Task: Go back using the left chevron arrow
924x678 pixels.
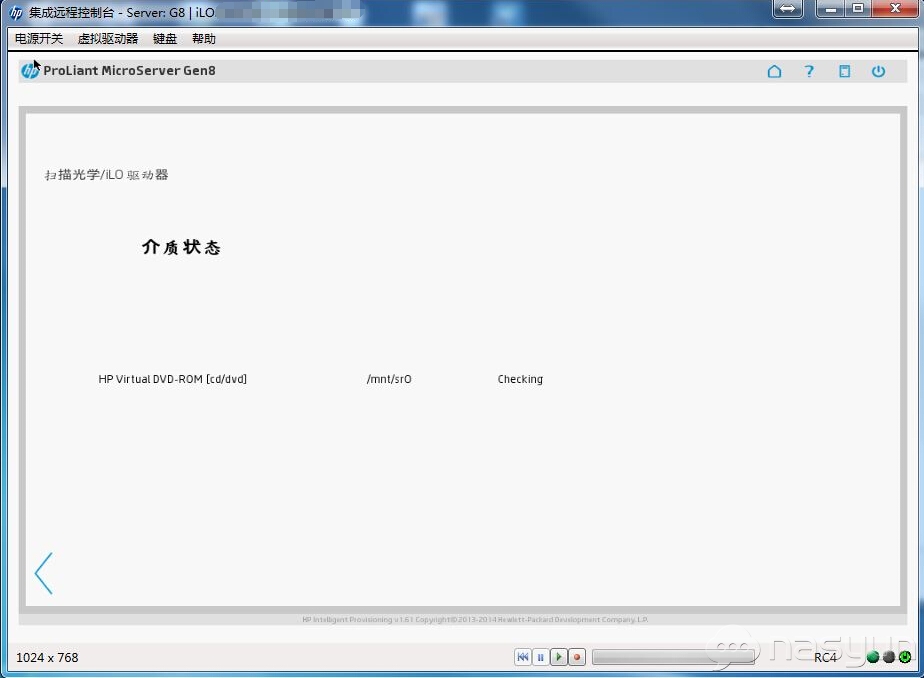Action: pos(44,573)
